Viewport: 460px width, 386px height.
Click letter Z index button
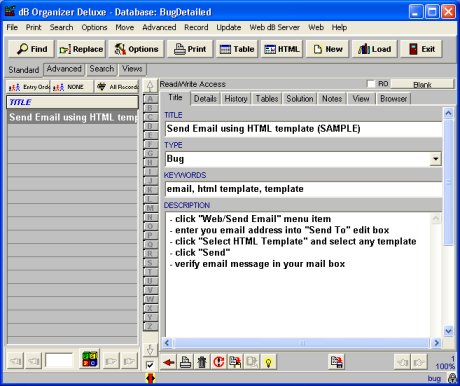tap(150, 326)
